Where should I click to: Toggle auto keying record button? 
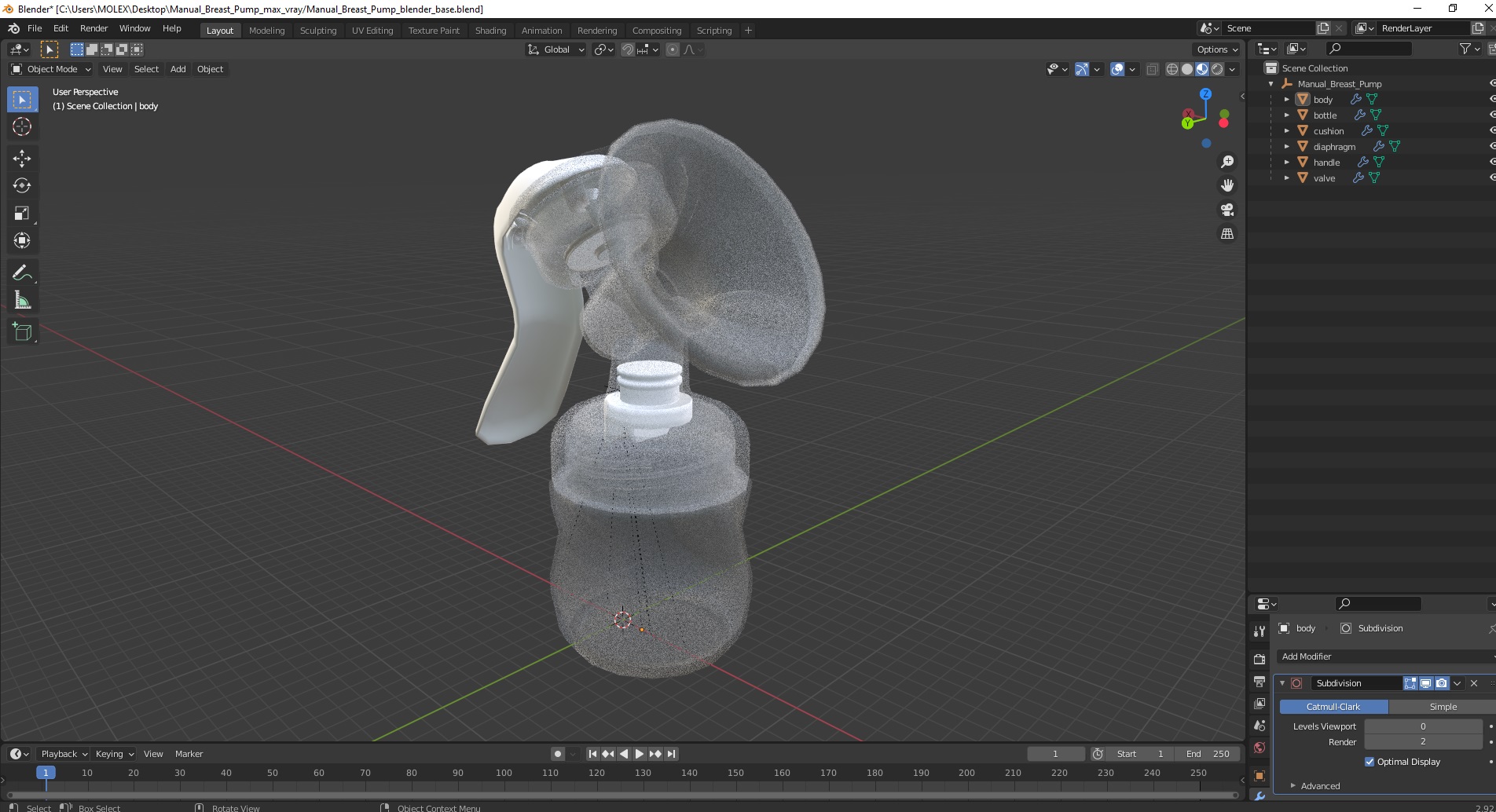point(558,754)
